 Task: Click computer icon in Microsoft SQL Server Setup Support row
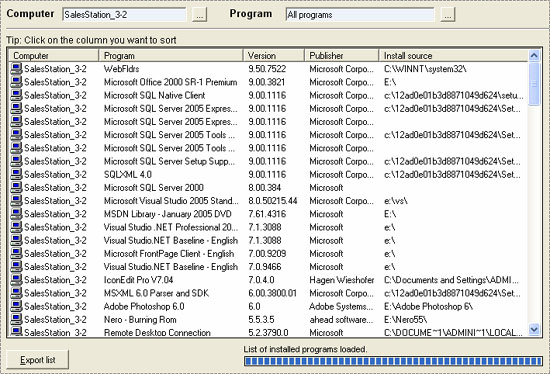pyautogui.click(x=16, y=161)
